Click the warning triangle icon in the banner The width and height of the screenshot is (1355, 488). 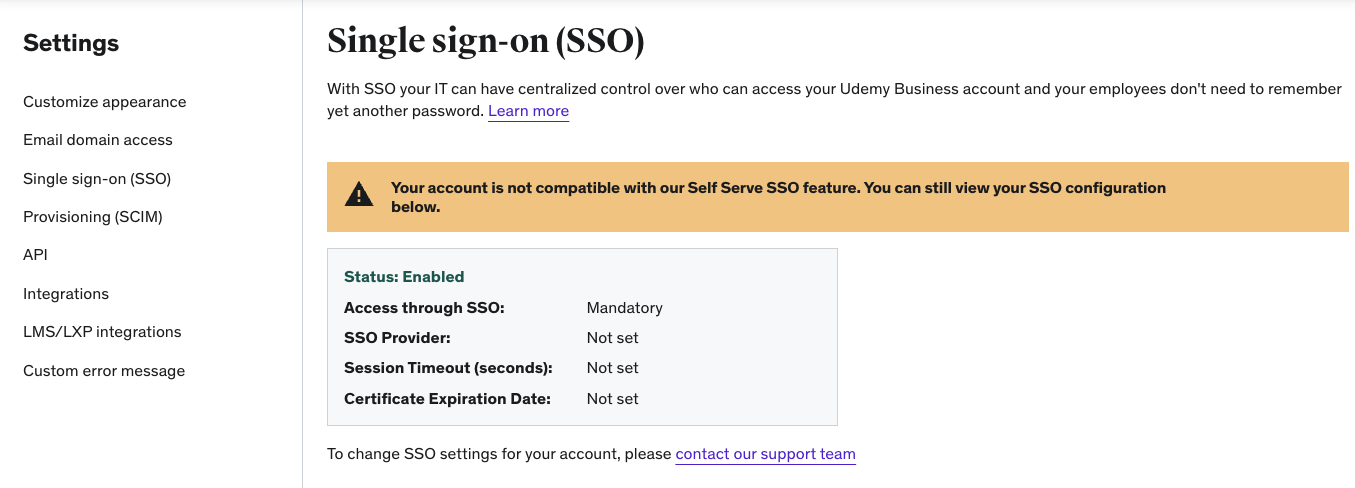tap(358, 196)
